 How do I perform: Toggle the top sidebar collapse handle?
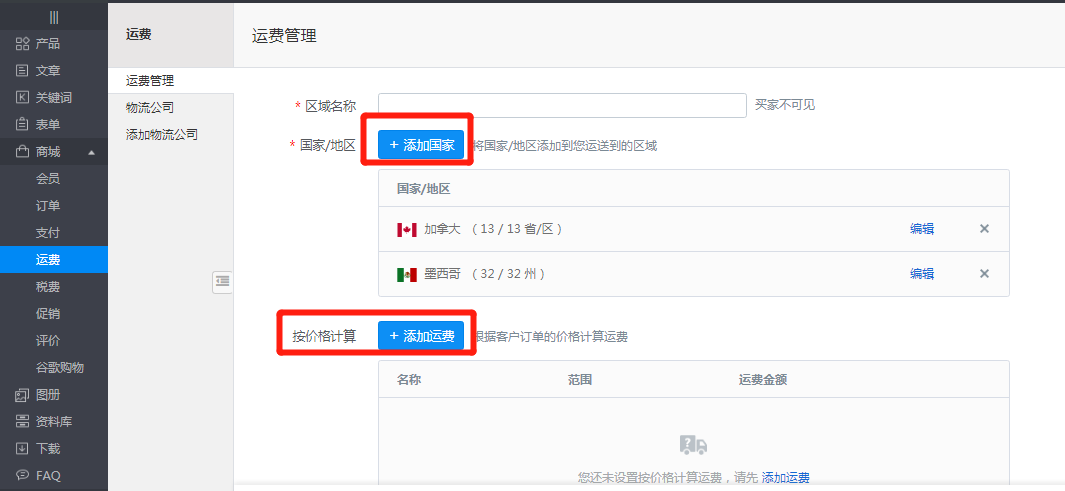coord(53,17)
